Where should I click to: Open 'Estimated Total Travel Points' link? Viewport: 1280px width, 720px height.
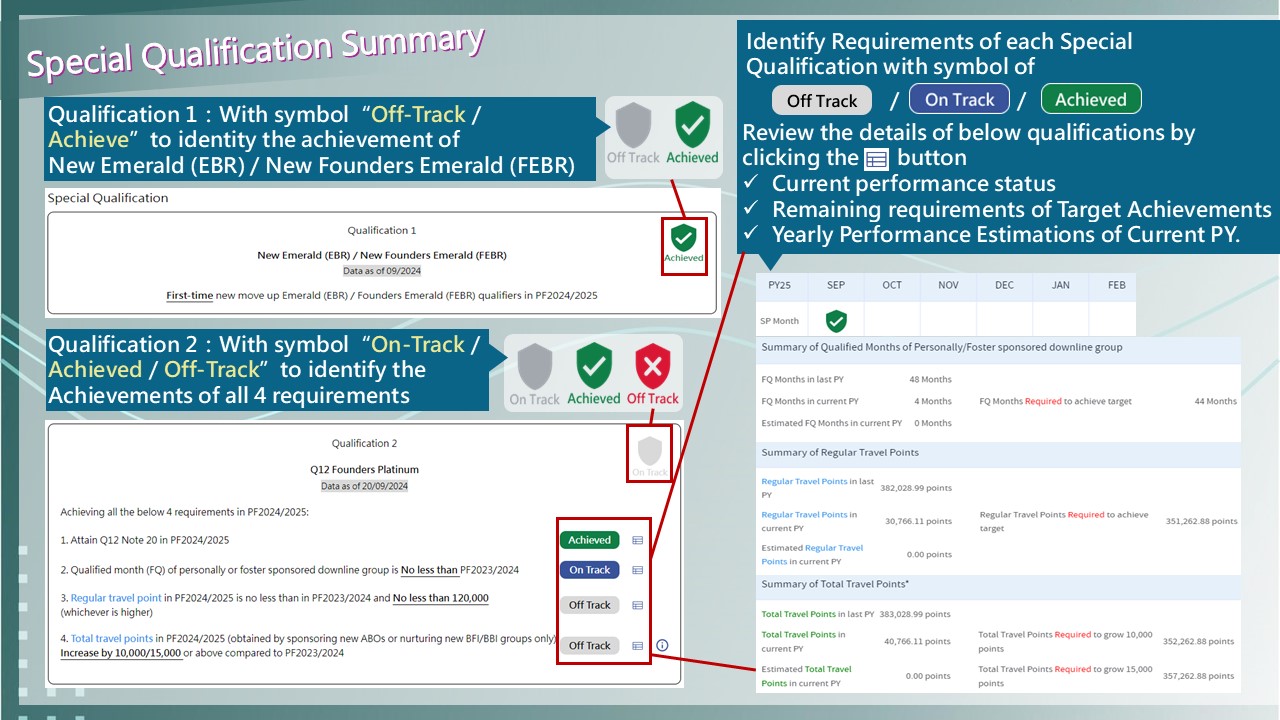click(806, 676)
